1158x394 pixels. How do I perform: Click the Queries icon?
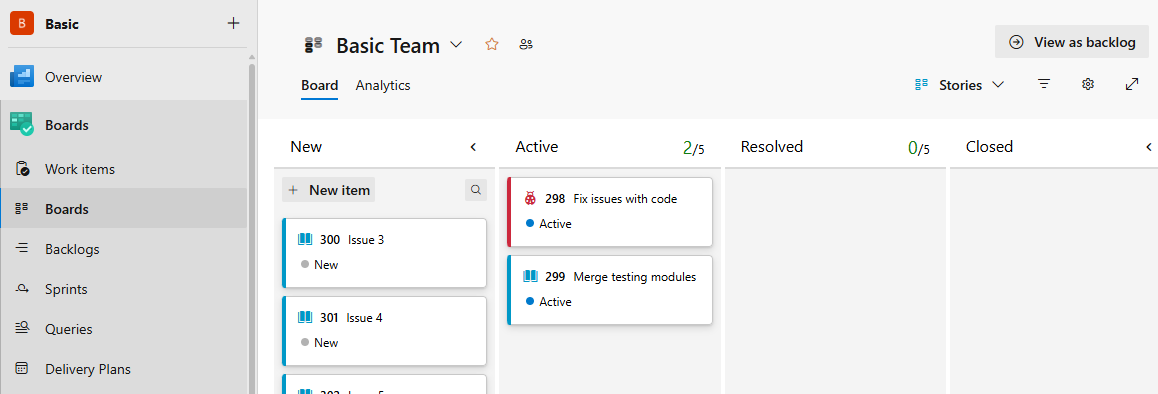pyautogui.click(x=22, y=328)
